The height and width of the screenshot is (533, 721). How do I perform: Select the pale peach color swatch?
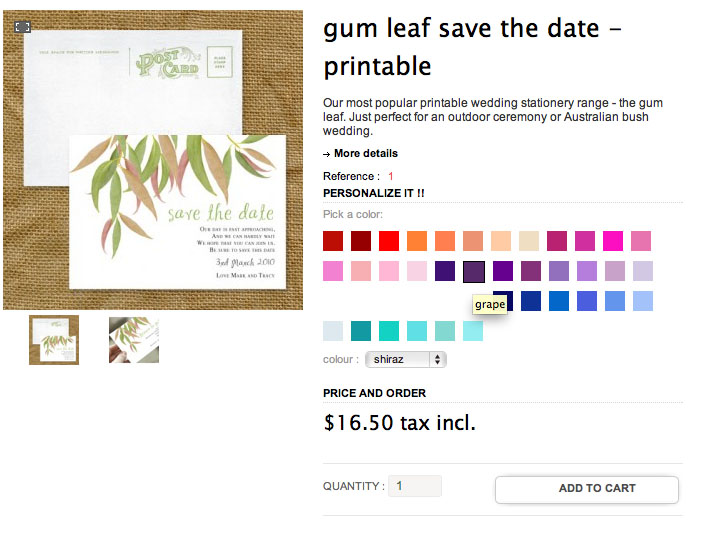pos(501,241)
